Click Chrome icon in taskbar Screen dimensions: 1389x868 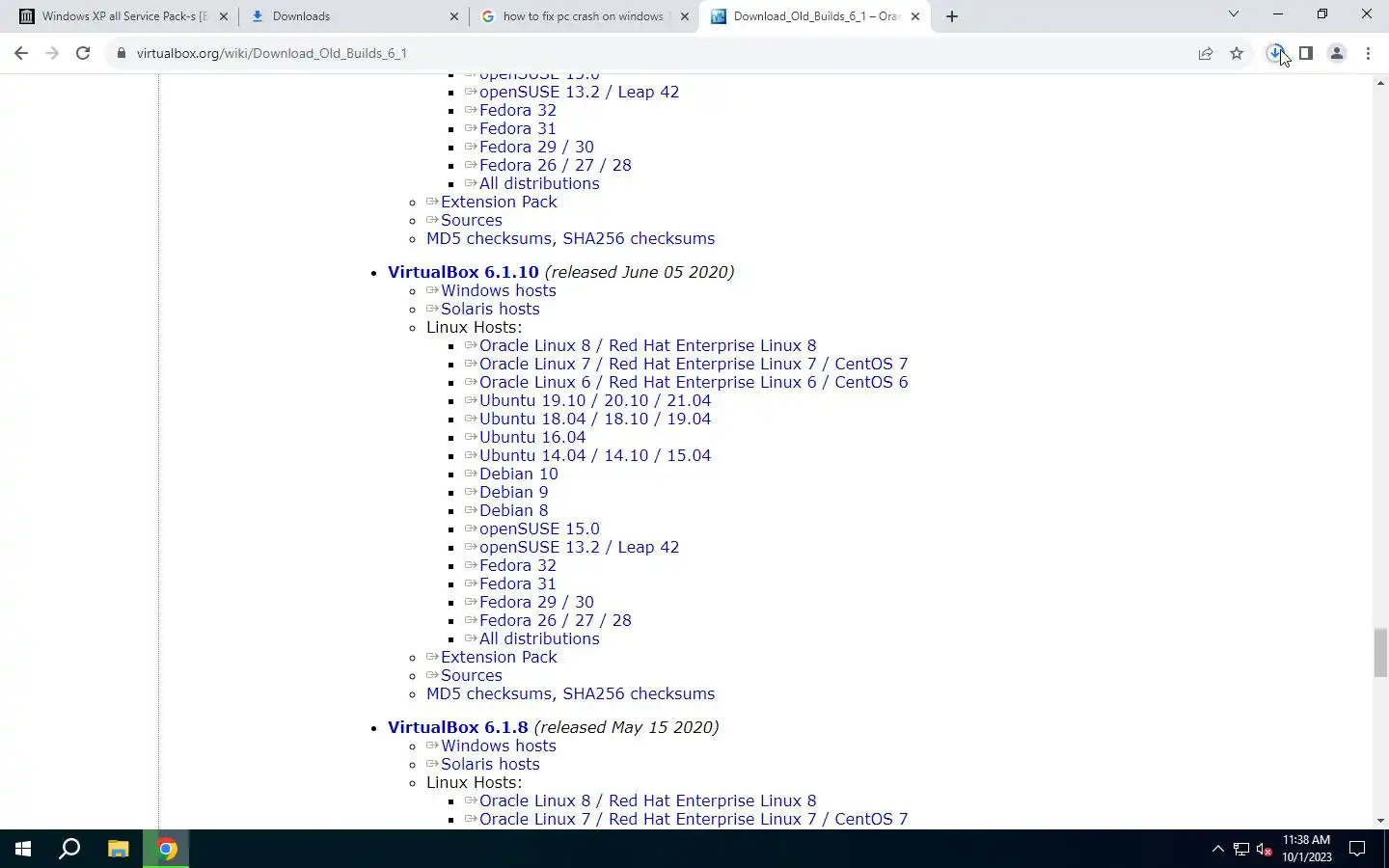167,849
